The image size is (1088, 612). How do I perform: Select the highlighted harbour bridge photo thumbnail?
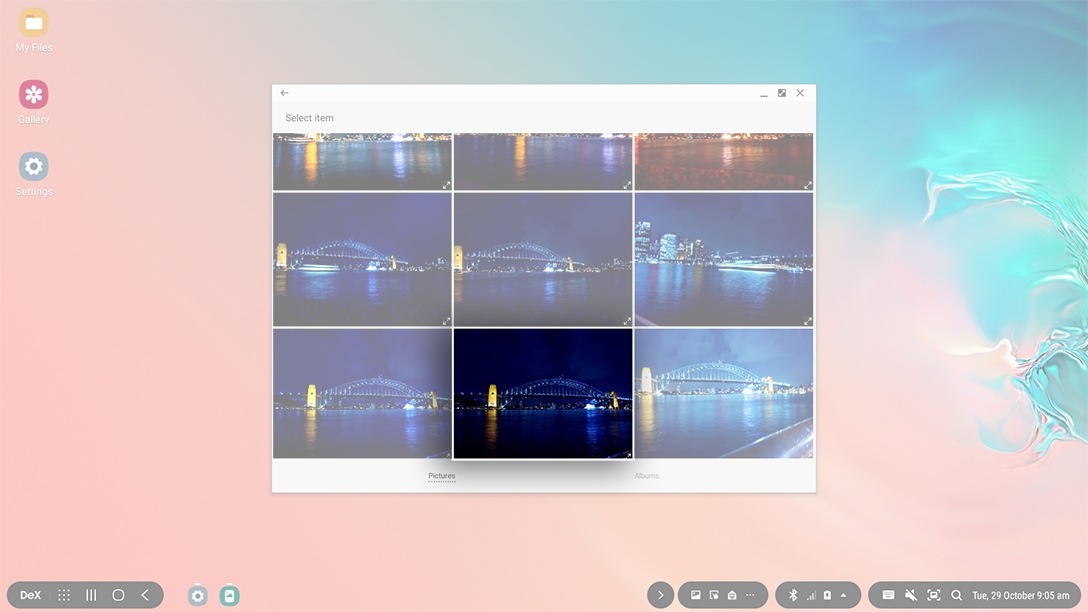[543, 392]
